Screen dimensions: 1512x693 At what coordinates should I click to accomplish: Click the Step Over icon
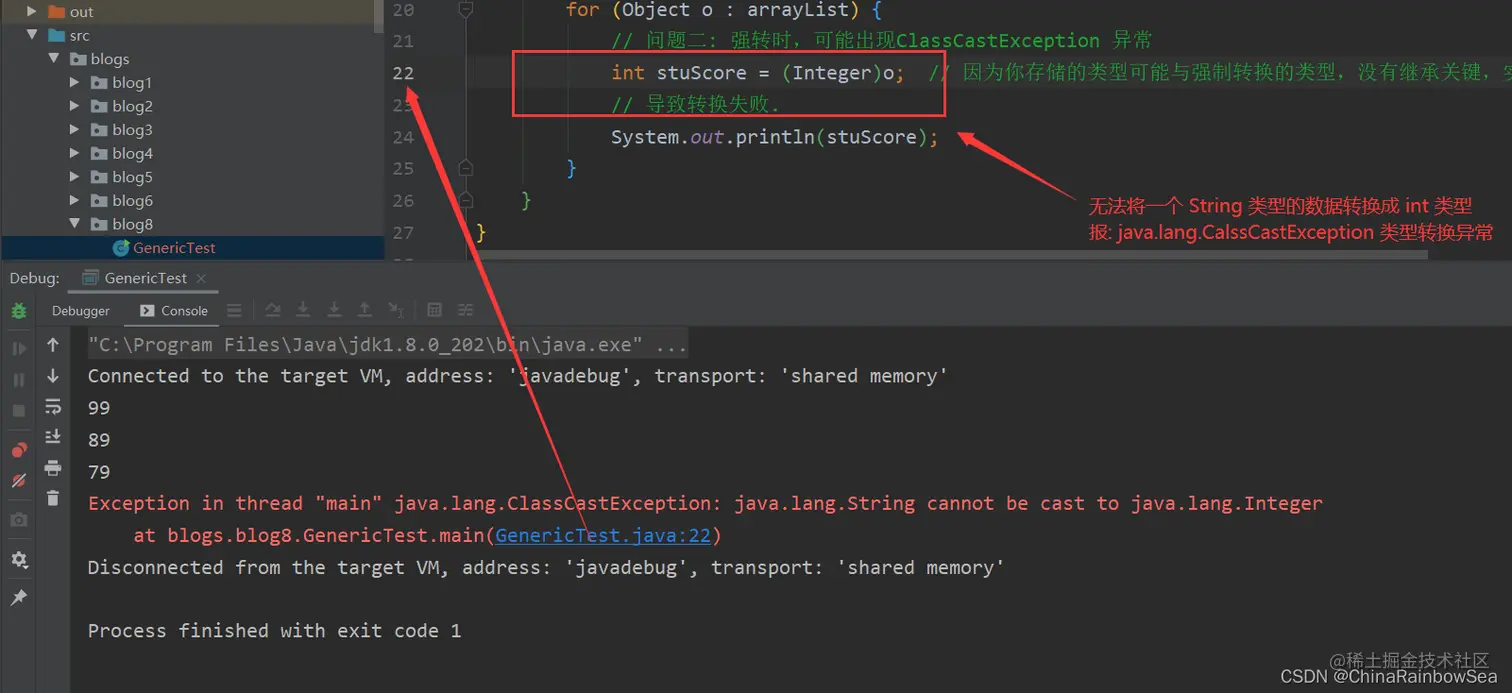(x=272, y=310)
